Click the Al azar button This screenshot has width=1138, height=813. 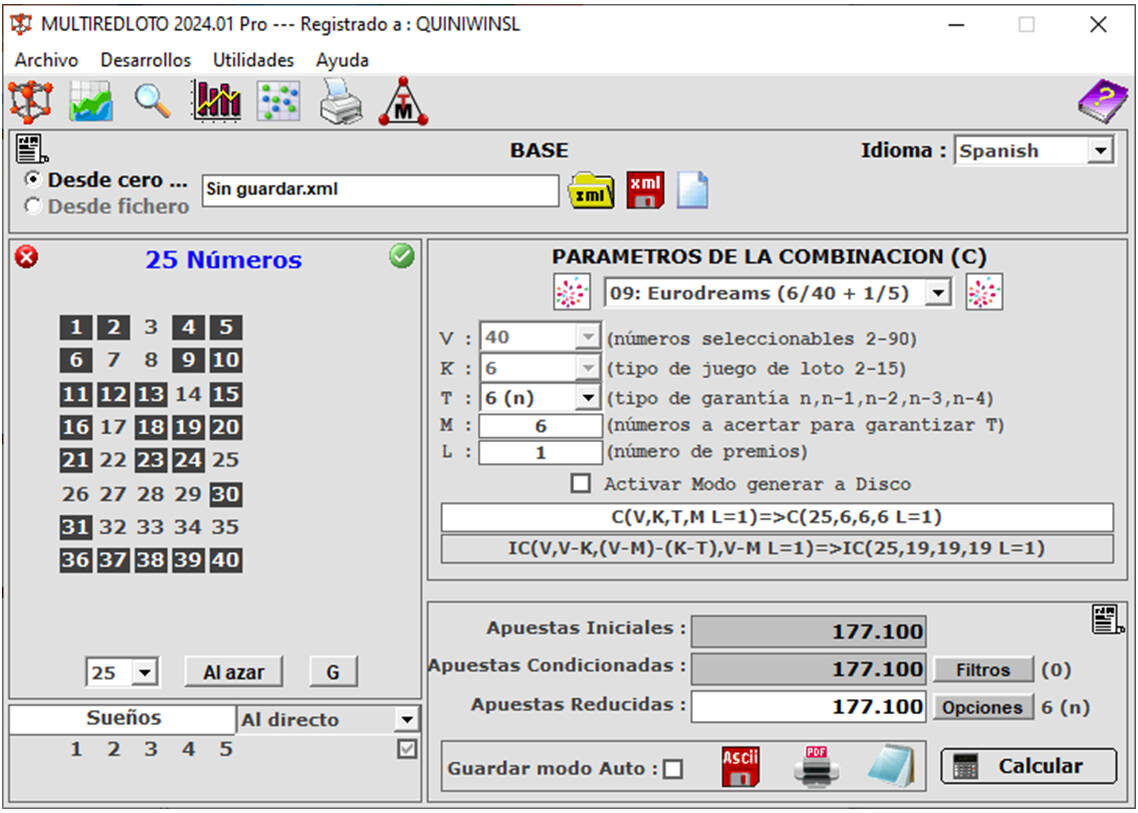pyautogui.click(x=234, y=673)
